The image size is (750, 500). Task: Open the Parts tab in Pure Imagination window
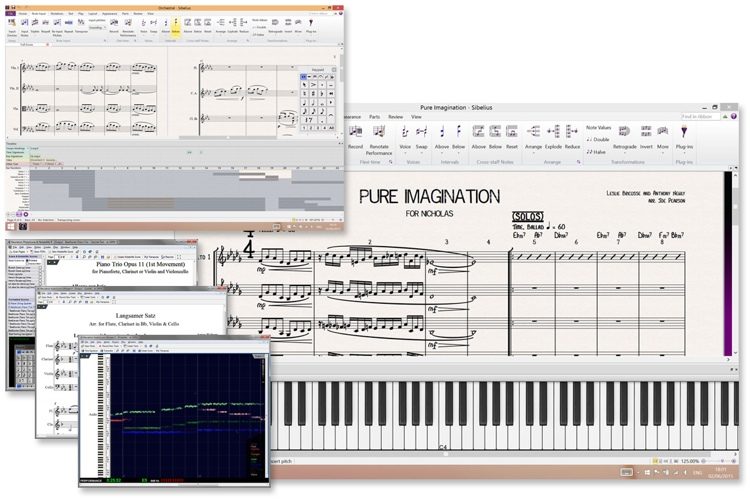(x=375, y=117)
